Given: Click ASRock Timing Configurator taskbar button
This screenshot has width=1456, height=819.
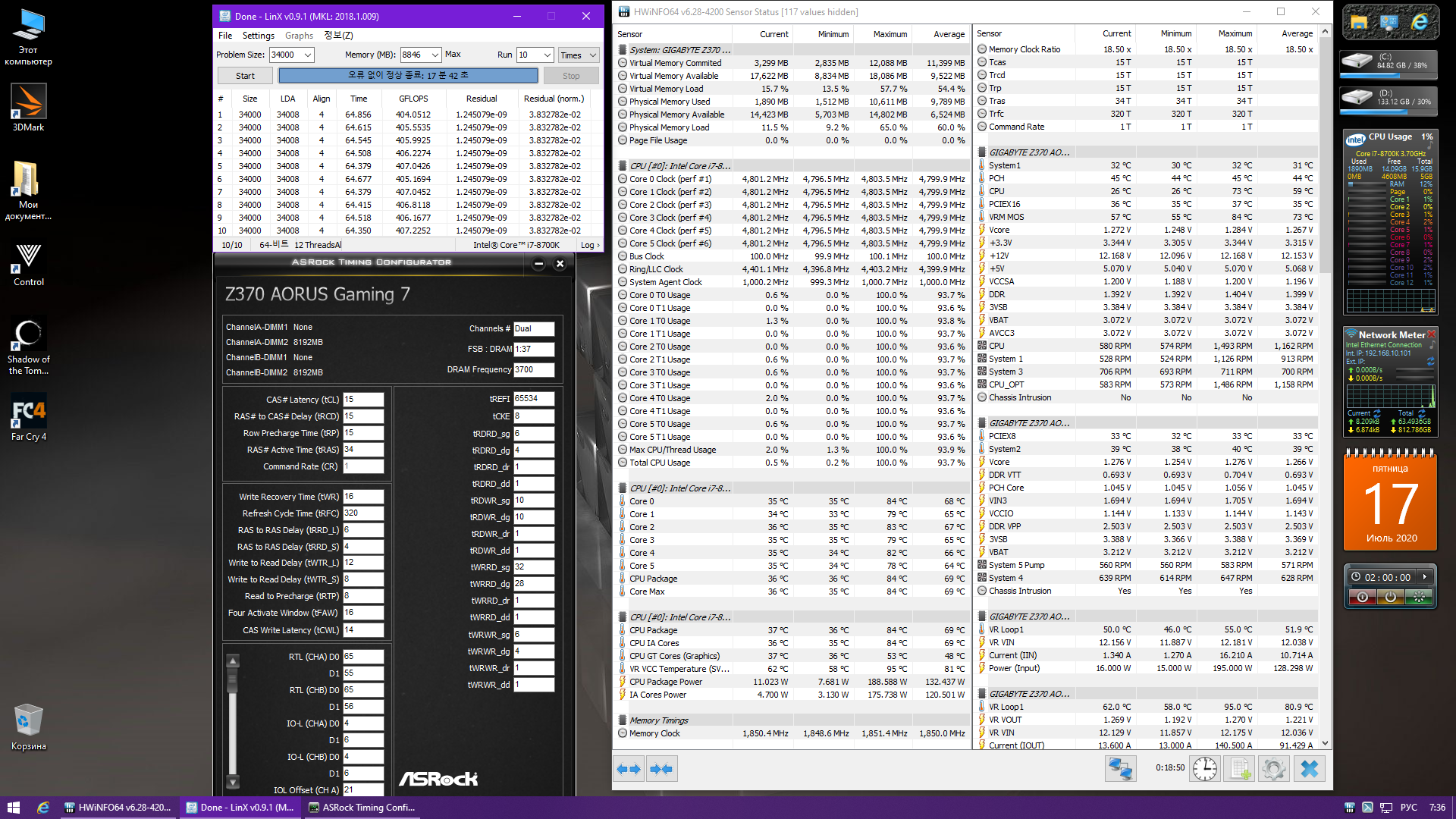Looking at the screenshot, I should [362, 808].
